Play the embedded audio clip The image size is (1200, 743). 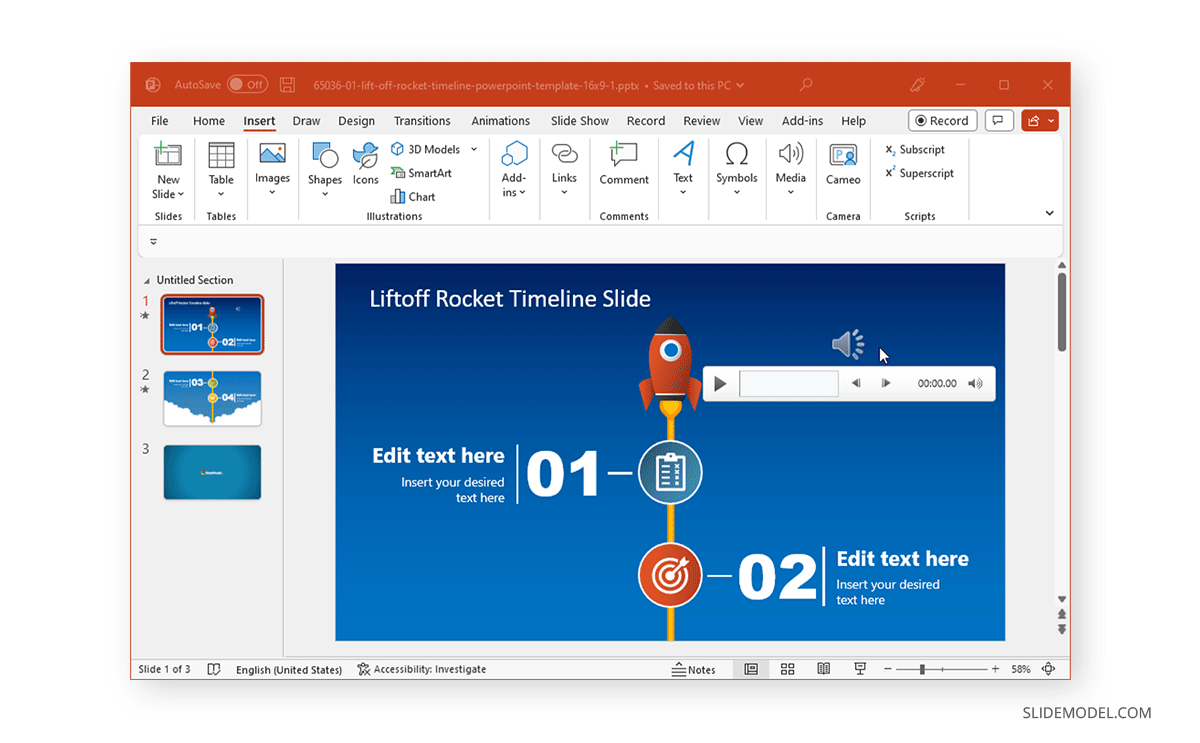point(720,383)
